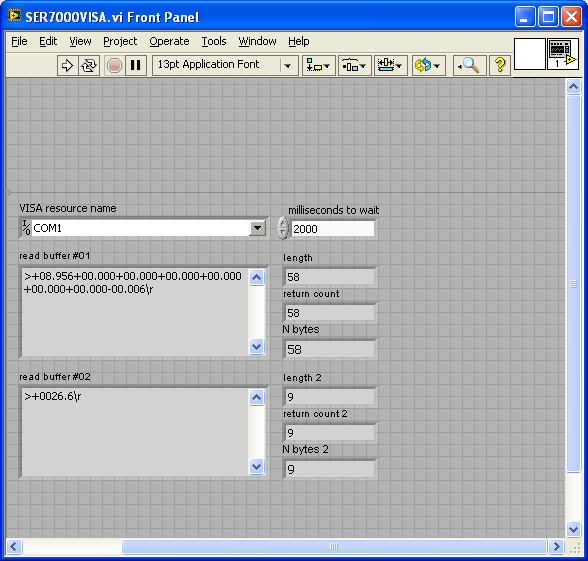
Task: Open the 13pt Application Font selector
Action: [x=225, y=66]
